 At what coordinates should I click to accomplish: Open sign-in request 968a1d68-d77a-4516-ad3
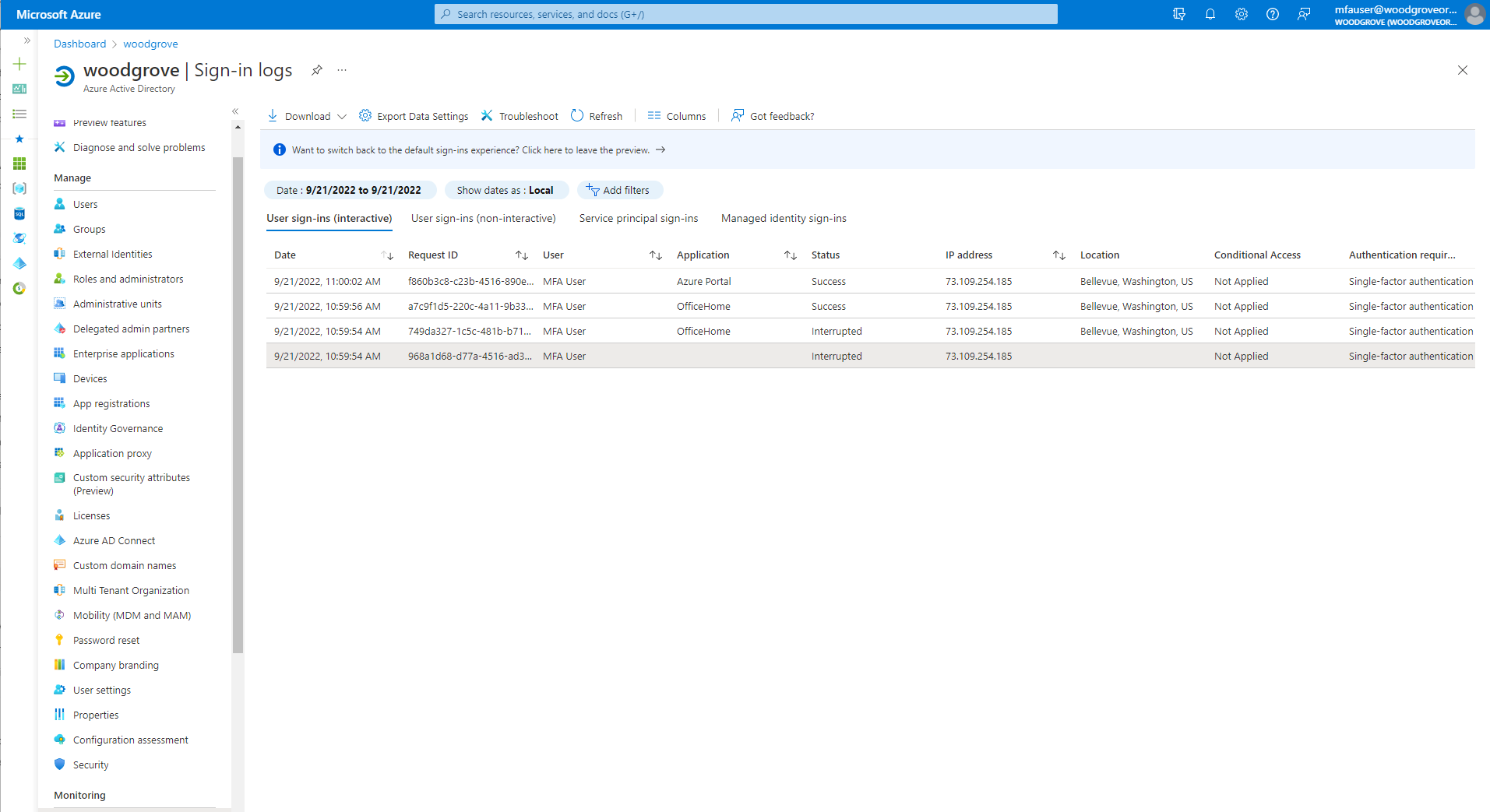point(870,356)
